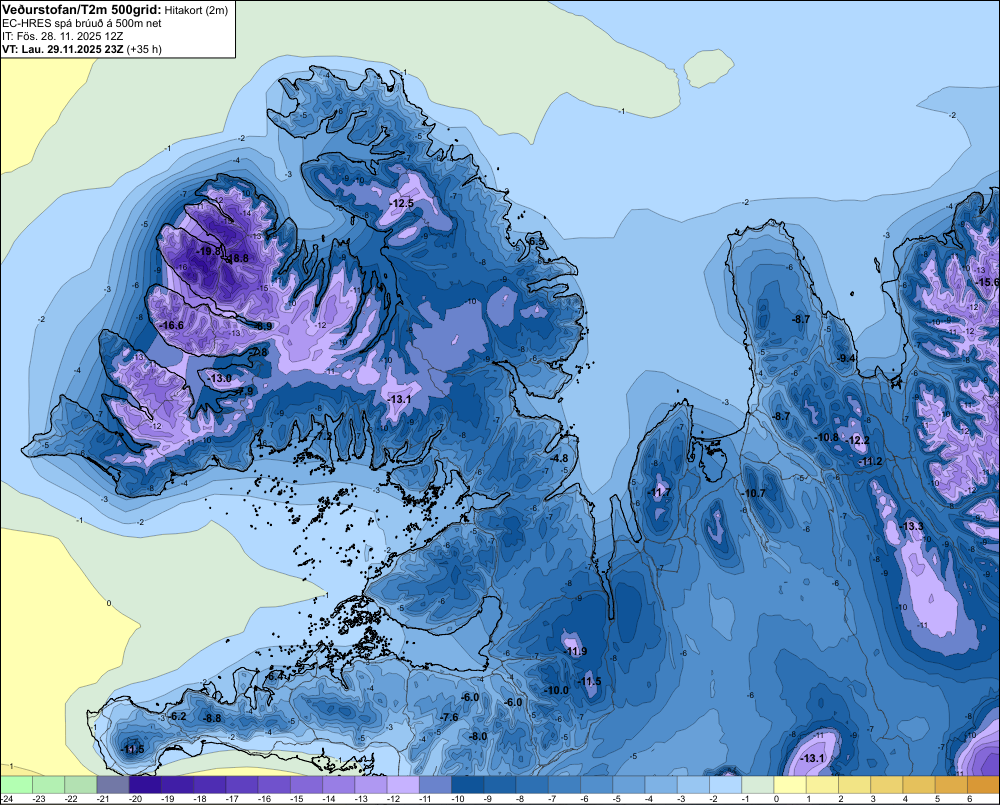Click the '-15.6' label at the right edge
The height and width of the screenshot is (805, 1000).
tap(988, 282)
